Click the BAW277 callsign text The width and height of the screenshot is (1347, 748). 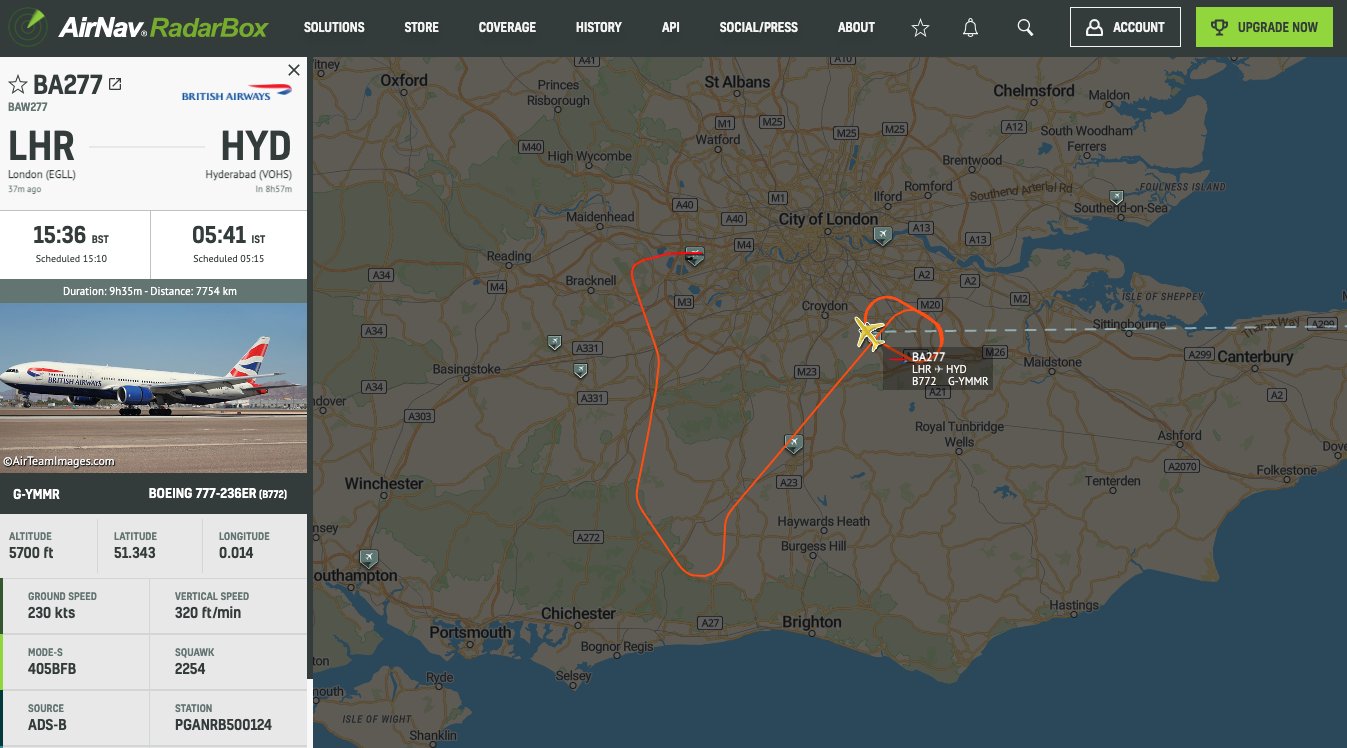coord(28,107)
